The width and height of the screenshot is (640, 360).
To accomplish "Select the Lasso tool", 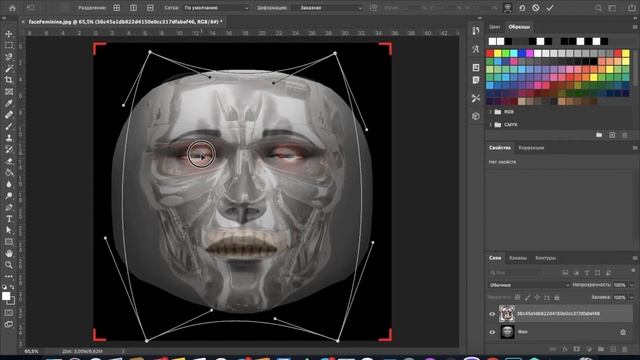I will coord(9,57).
